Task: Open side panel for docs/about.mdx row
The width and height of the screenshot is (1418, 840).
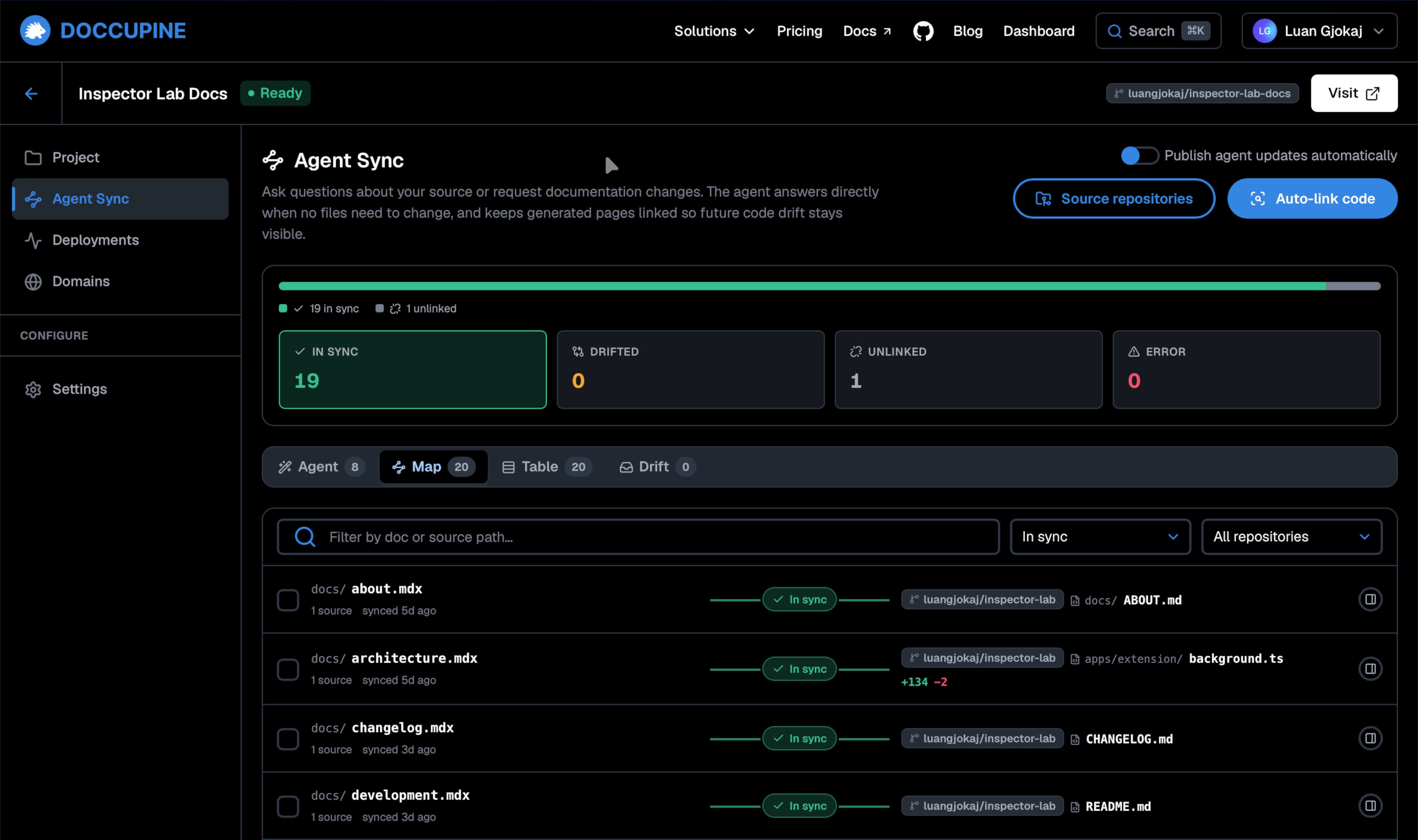Action: point(1370,599)
